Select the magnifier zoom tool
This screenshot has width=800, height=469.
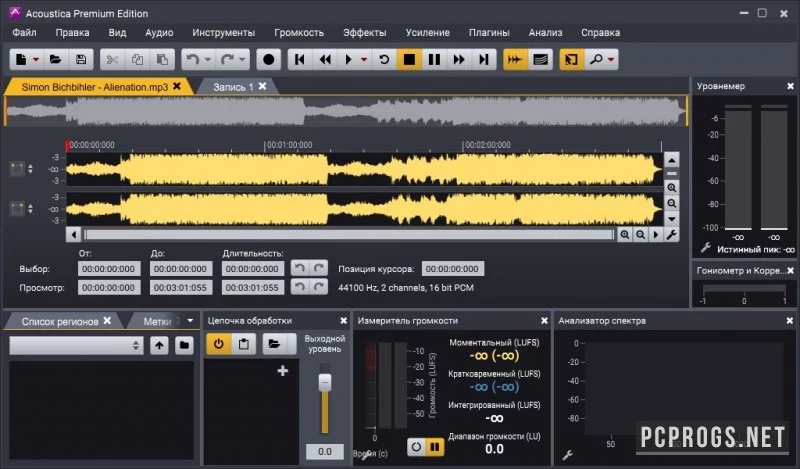595,59
